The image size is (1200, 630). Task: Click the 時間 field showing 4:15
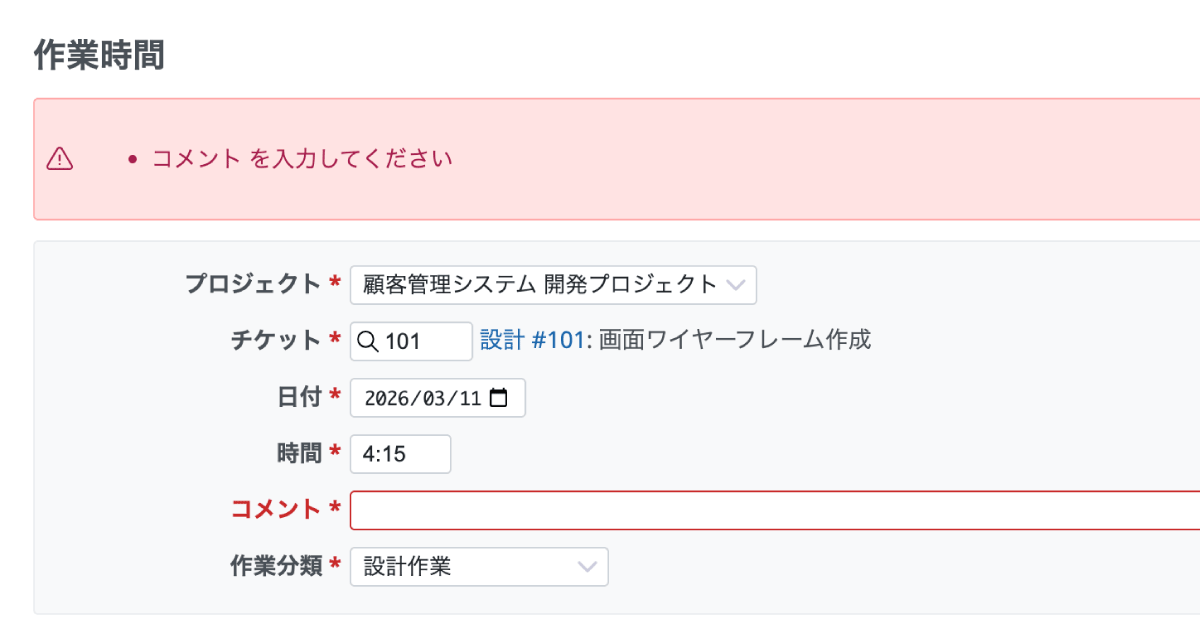[x=400, y=454]
